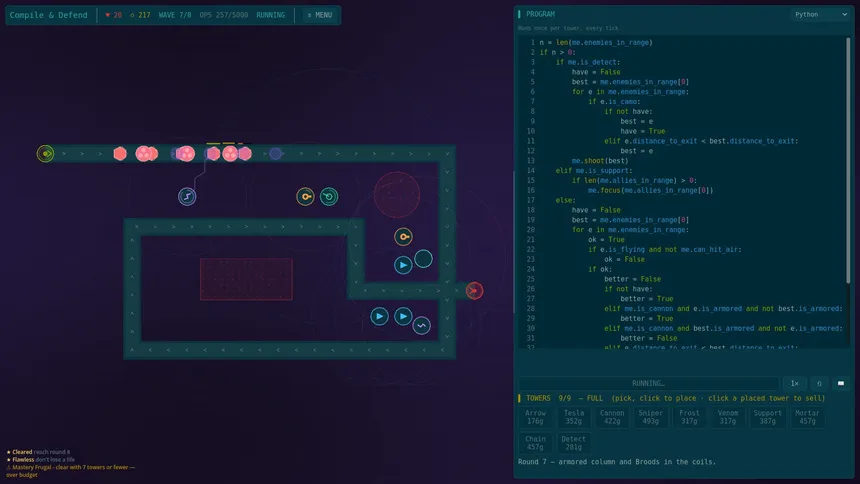
Task: Toggle the 1x speed button
Action: coord(794,383)
